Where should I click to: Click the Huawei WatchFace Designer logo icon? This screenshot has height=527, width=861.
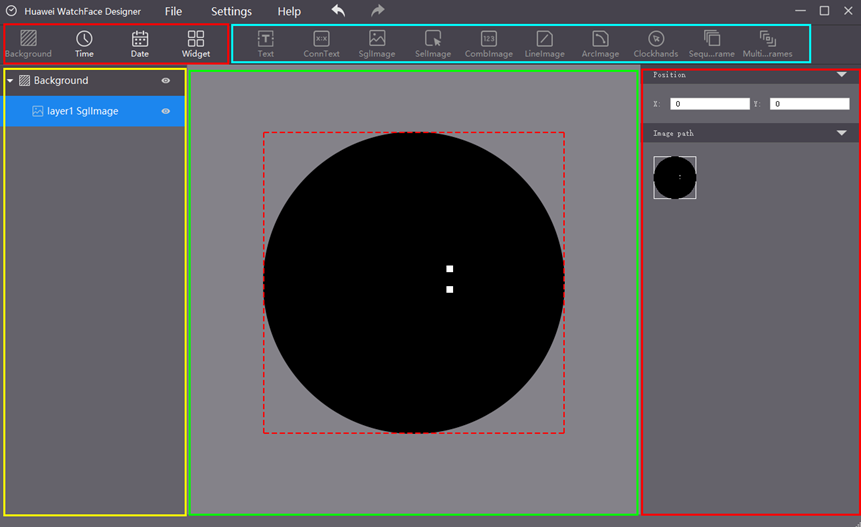tap(11, 11)
